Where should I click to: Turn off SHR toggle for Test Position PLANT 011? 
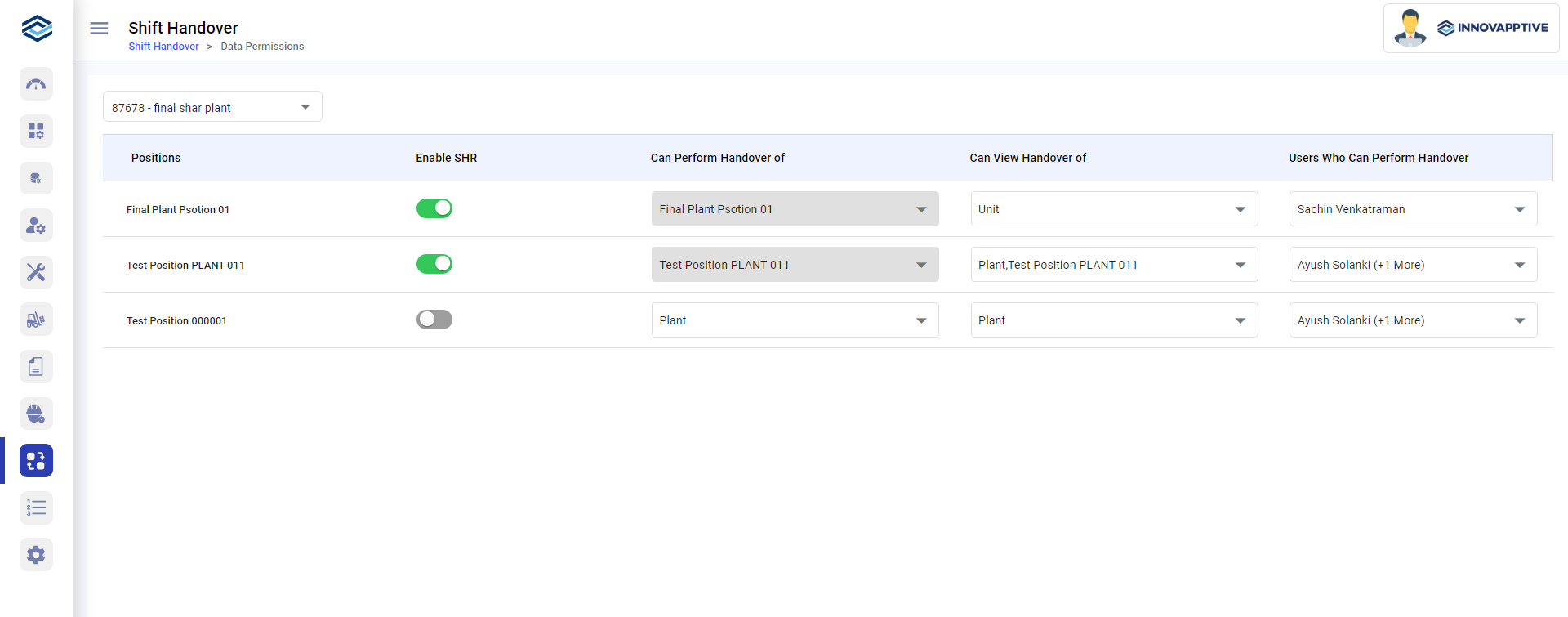(434, 264)
